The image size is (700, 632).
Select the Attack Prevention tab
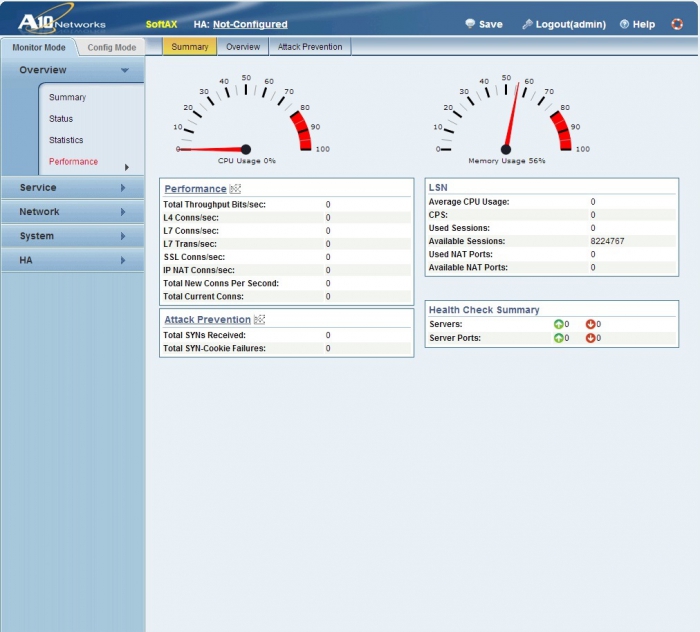click(310, 47)
